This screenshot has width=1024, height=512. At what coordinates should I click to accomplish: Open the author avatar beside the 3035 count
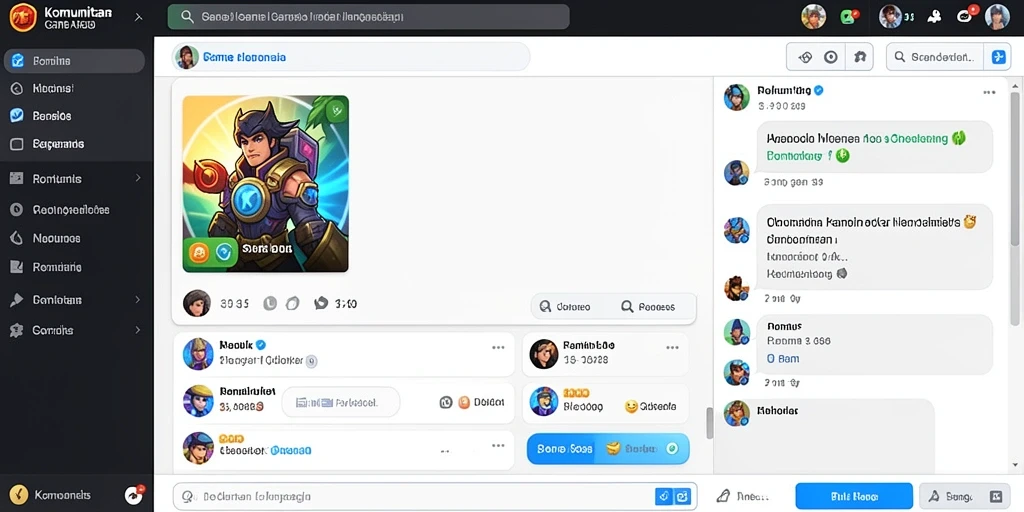tap(197, 304)
